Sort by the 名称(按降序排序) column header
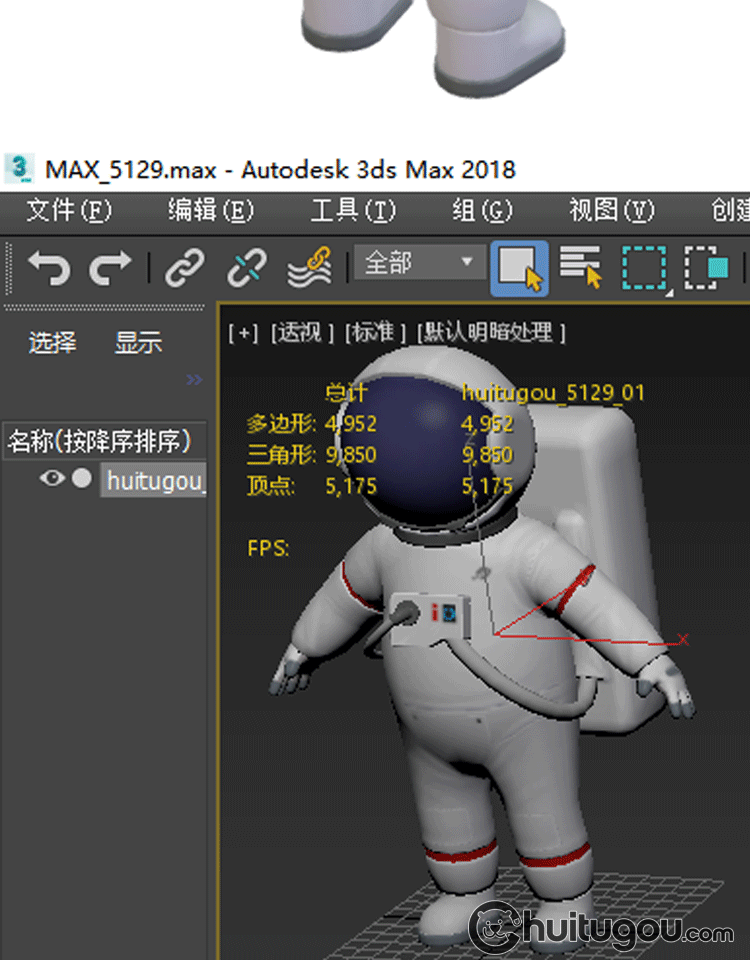Image resolution: width=750 pixels, height=960 pixels. pos(104,441)
